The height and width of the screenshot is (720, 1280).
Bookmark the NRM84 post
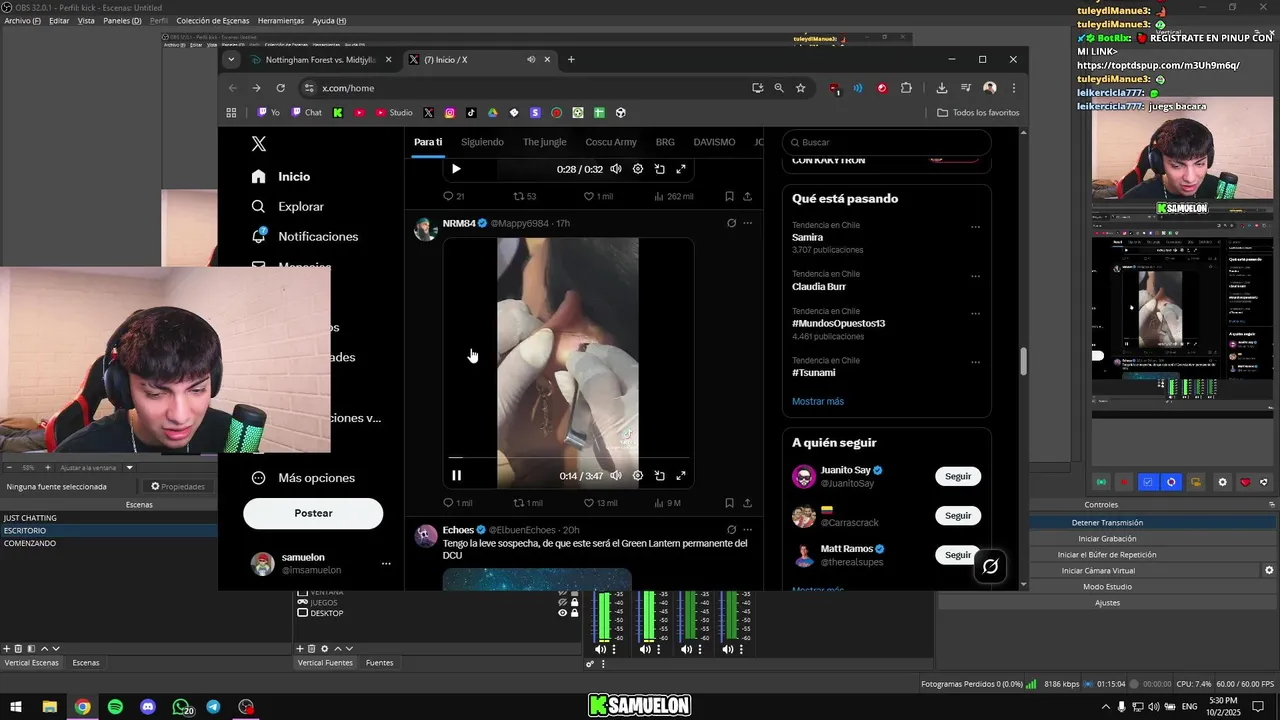(729, 503)
